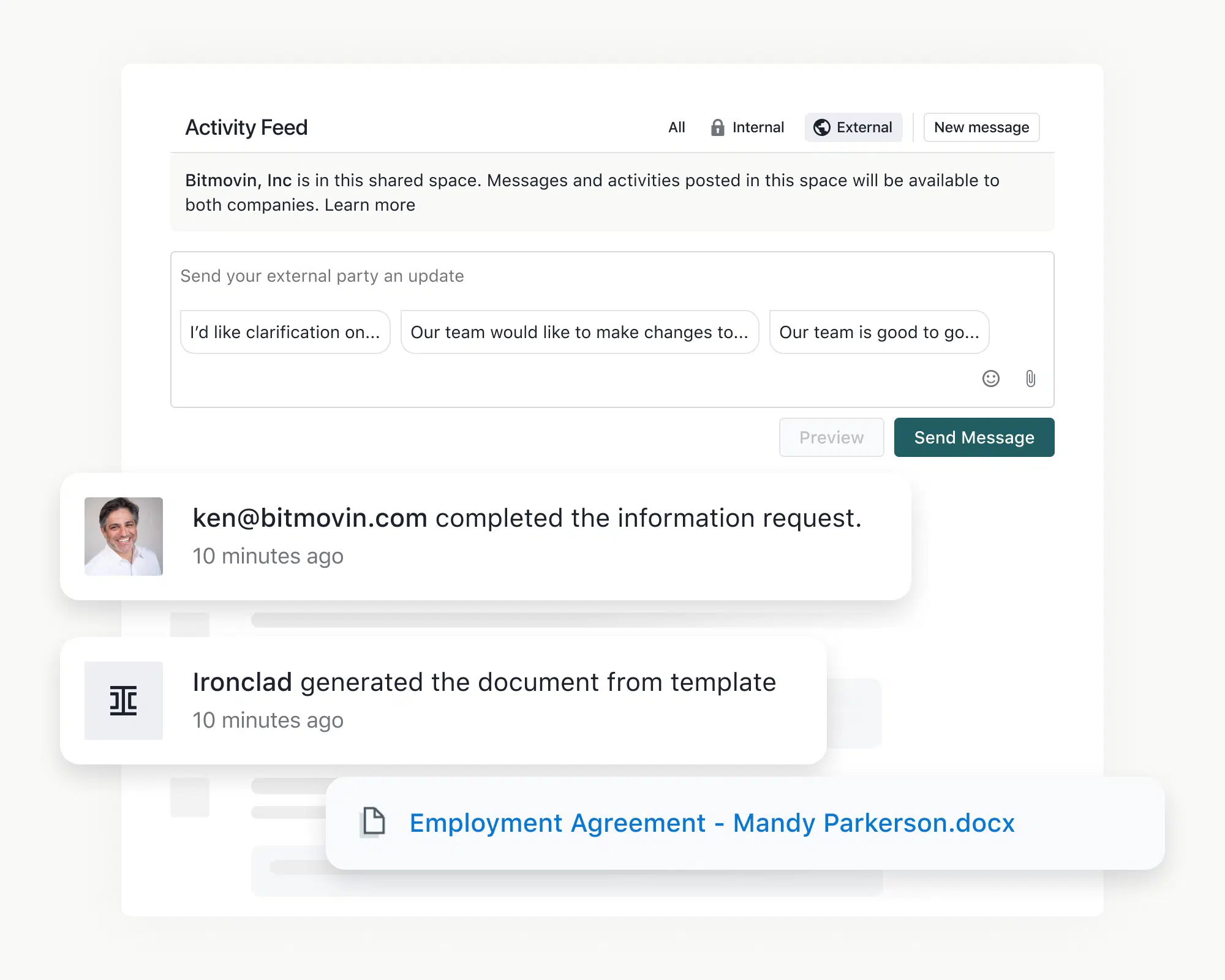Attach a file using the paperclip icon

point(1030,379)
